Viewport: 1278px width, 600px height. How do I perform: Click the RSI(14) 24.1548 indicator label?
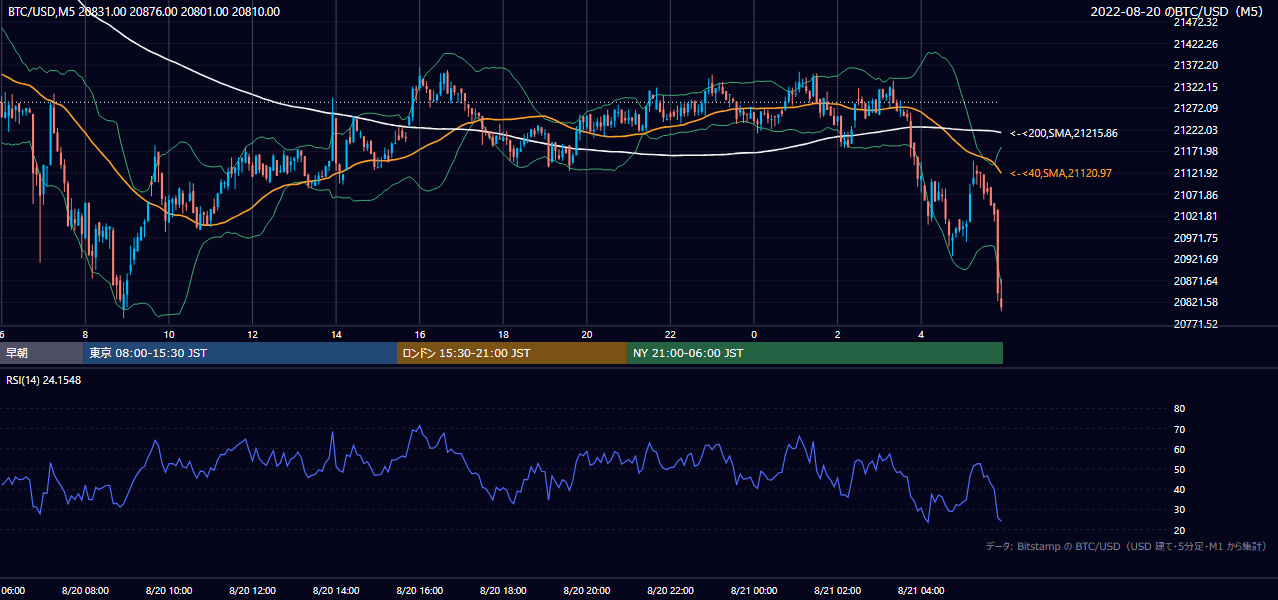[x=44, y=380]
